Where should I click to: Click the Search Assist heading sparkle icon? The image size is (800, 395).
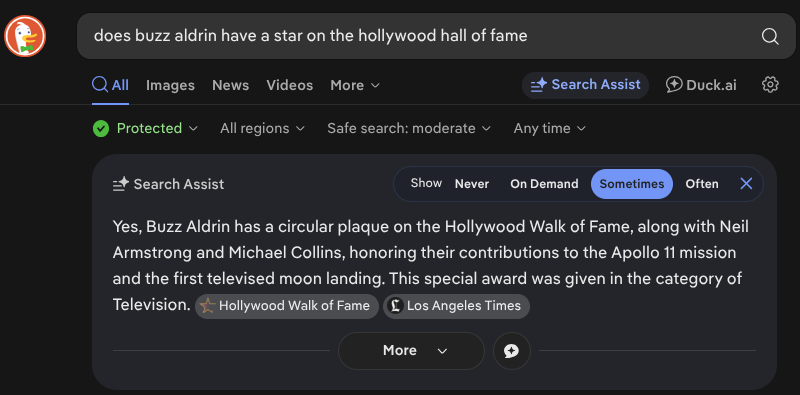point(121,184)
